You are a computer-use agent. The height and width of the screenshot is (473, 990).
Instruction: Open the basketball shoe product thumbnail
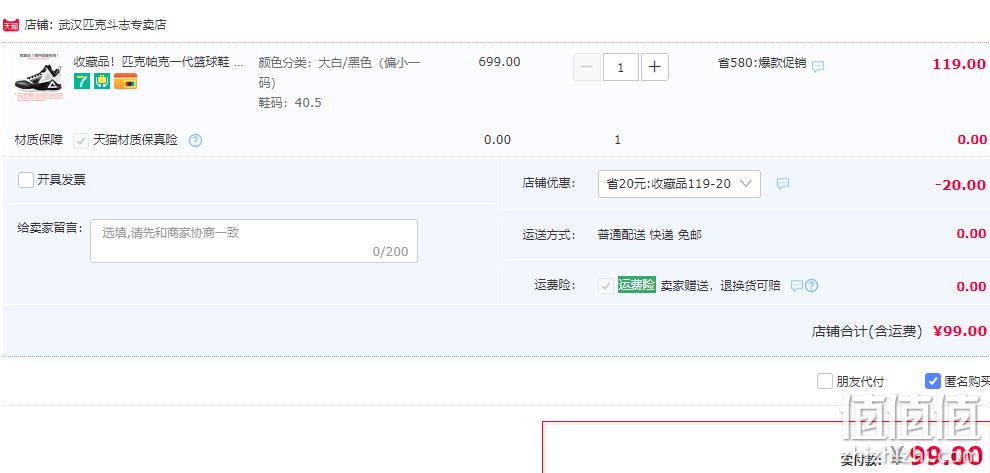point(39,76)
